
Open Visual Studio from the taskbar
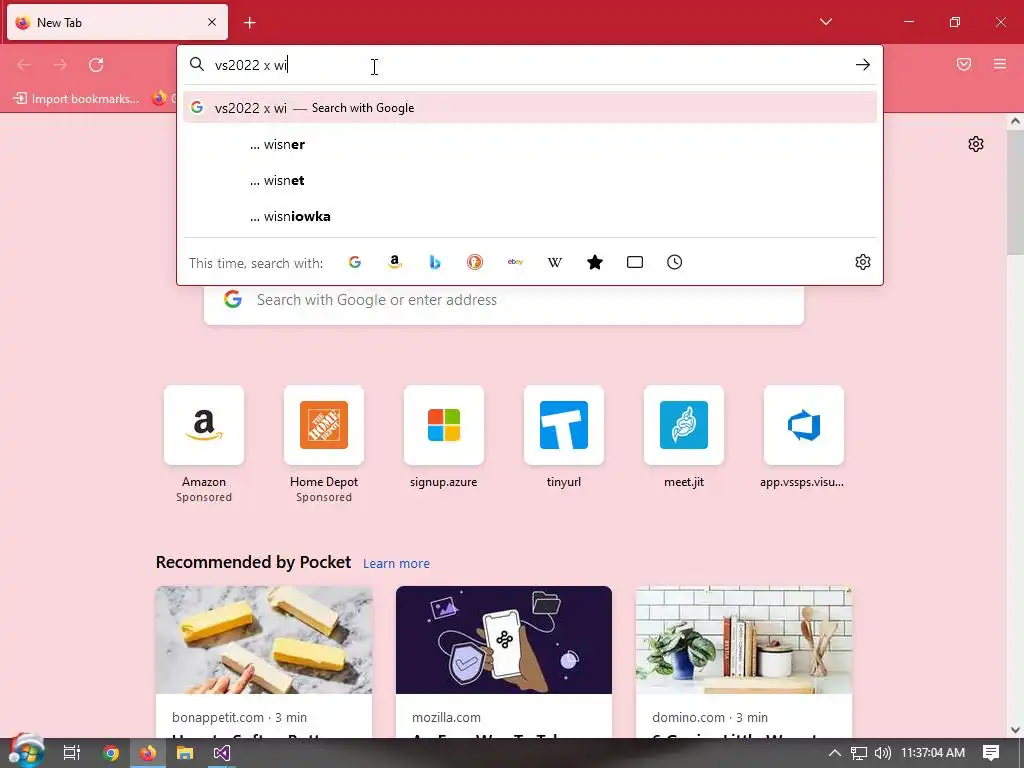coord(221,753)
